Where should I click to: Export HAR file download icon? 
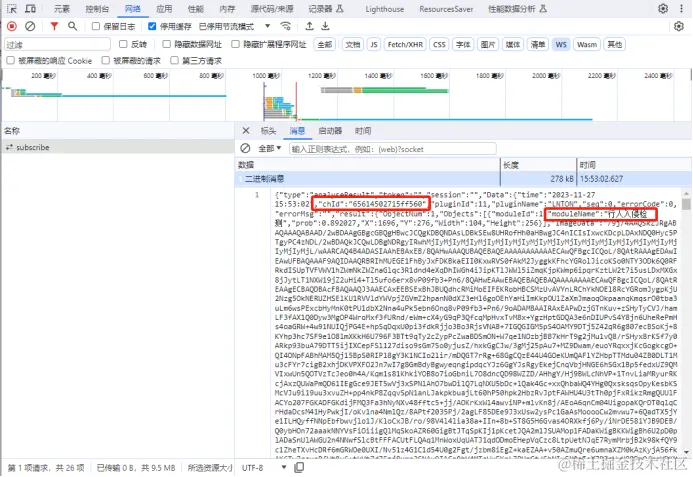pyautogui.click(x=325, y=27)
